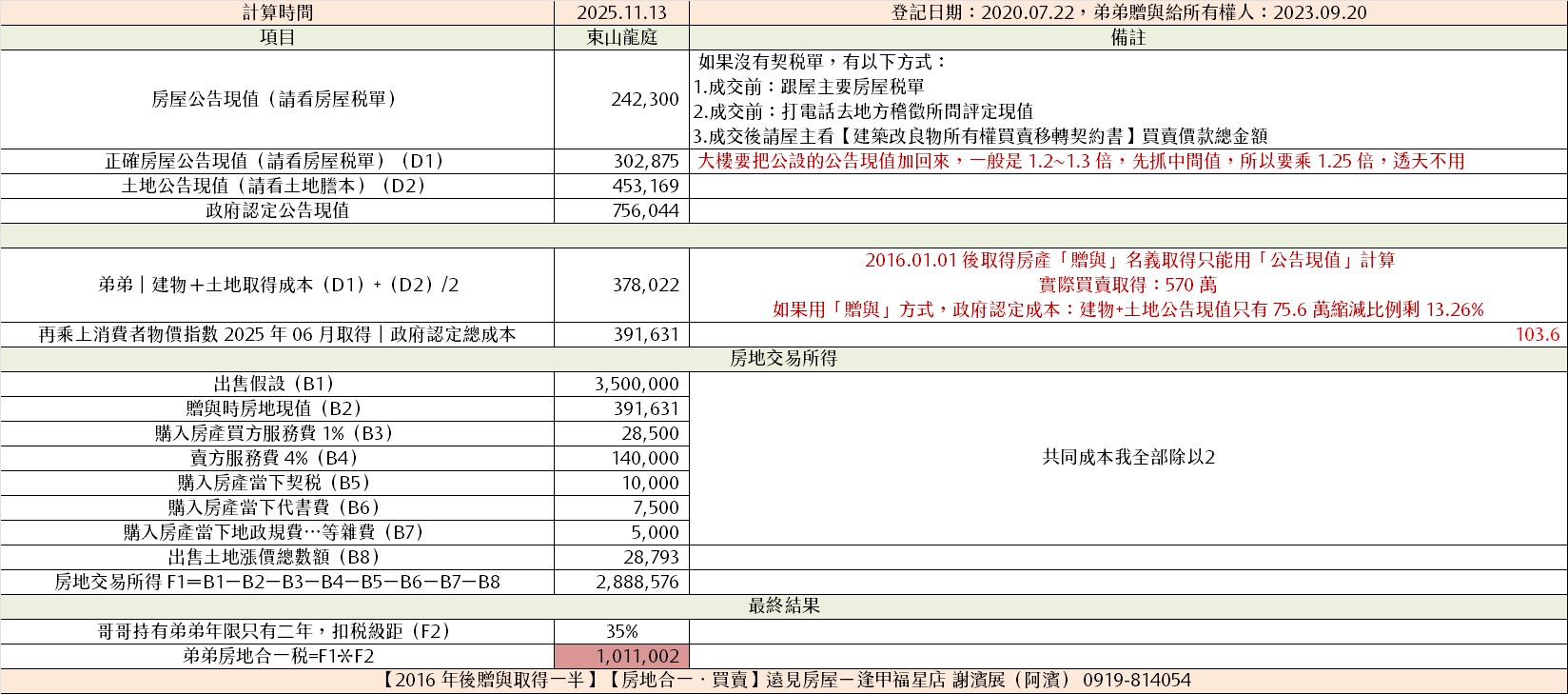
Task: Click the value 378,022
Action: tap(646, 285)
